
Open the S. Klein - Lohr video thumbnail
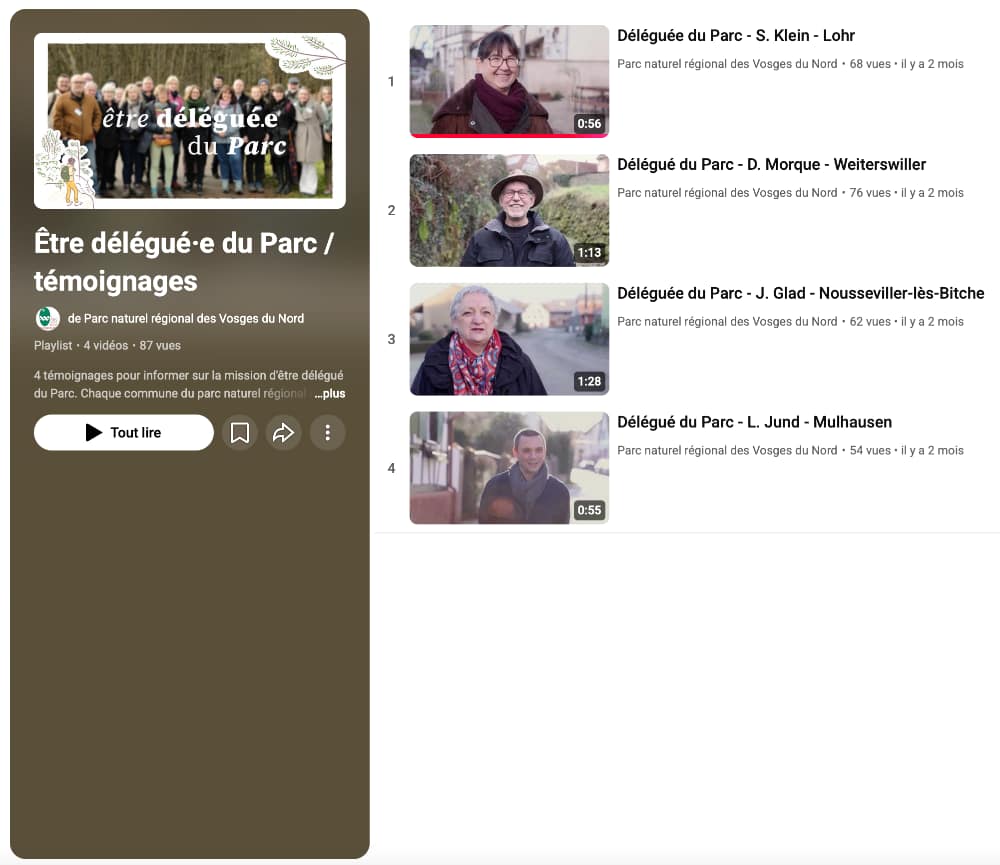[509, 80]
